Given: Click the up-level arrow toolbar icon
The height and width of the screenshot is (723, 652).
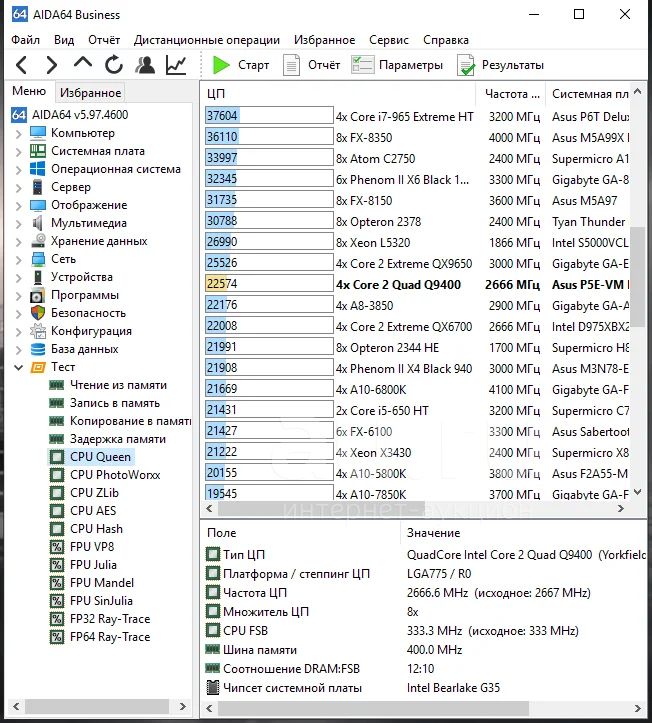Looking at the screenshot, I should tap(83, 63).
